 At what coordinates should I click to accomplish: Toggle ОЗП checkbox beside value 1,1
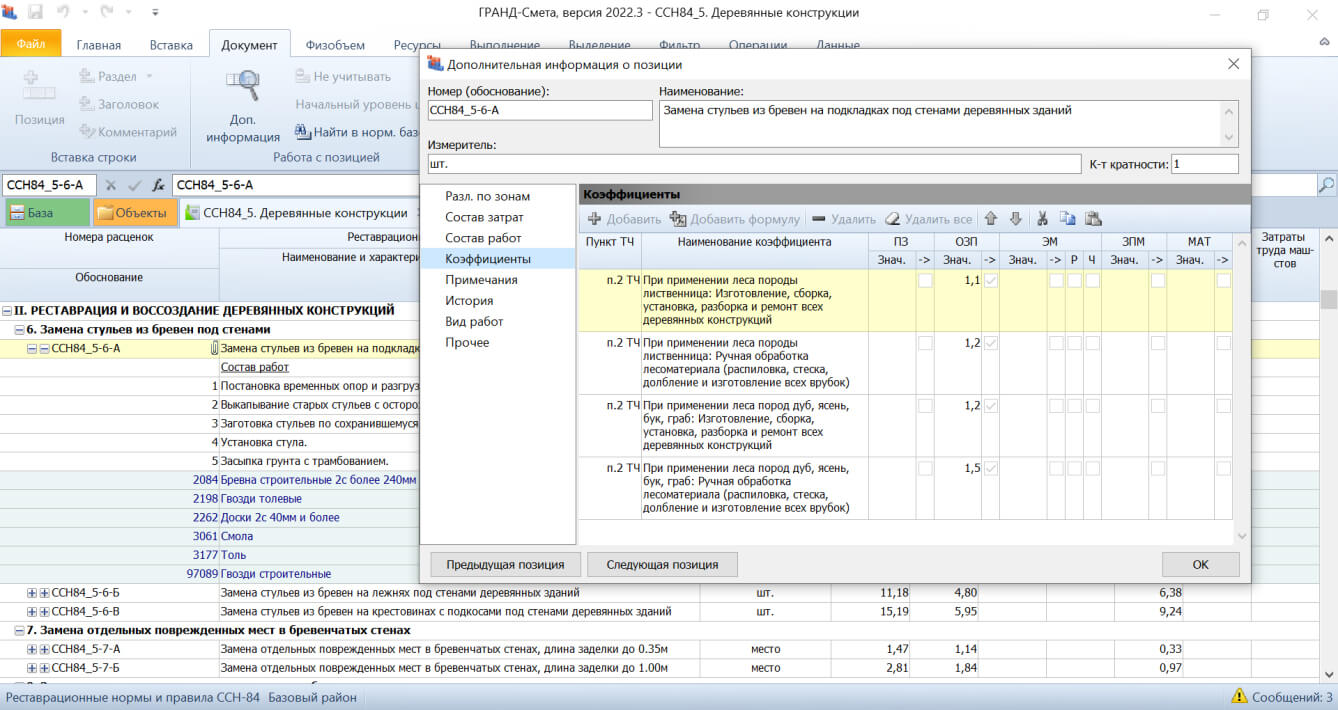click(990, 282)
